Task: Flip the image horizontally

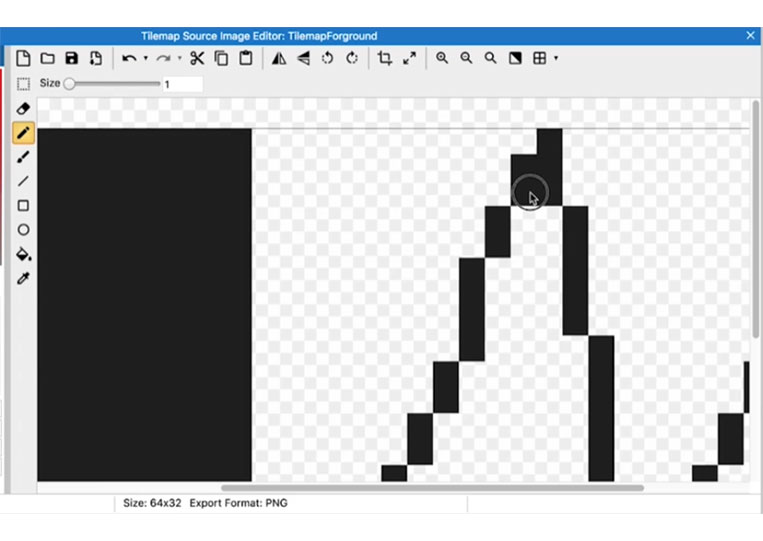Action: [279, 58]
